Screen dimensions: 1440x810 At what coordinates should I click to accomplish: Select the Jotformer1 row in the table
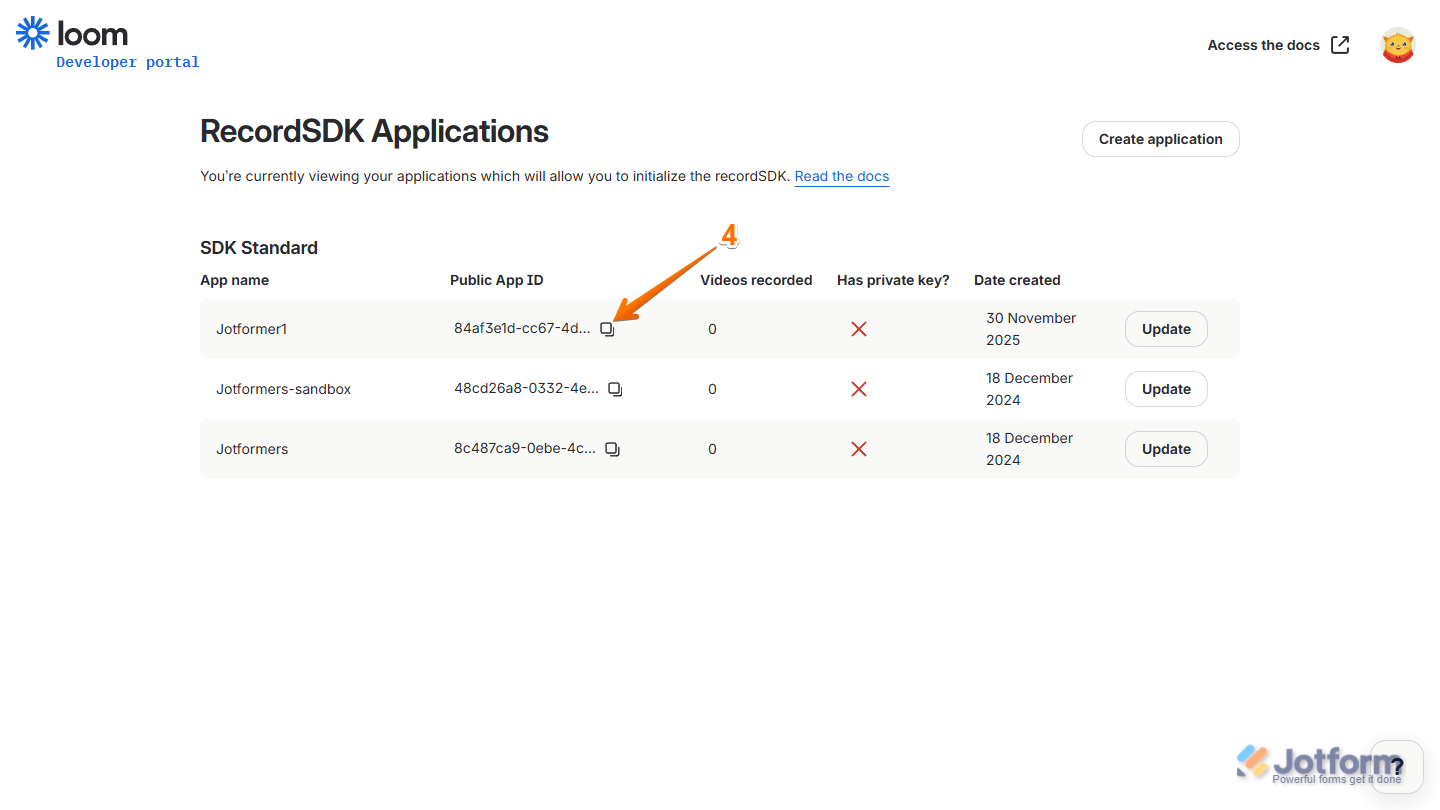point(320,328)
